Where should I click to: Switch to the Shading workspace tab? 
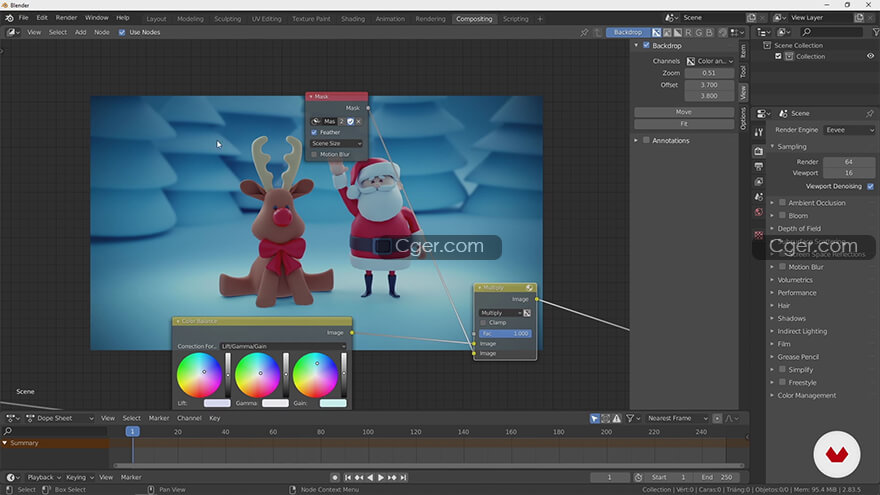353,19
